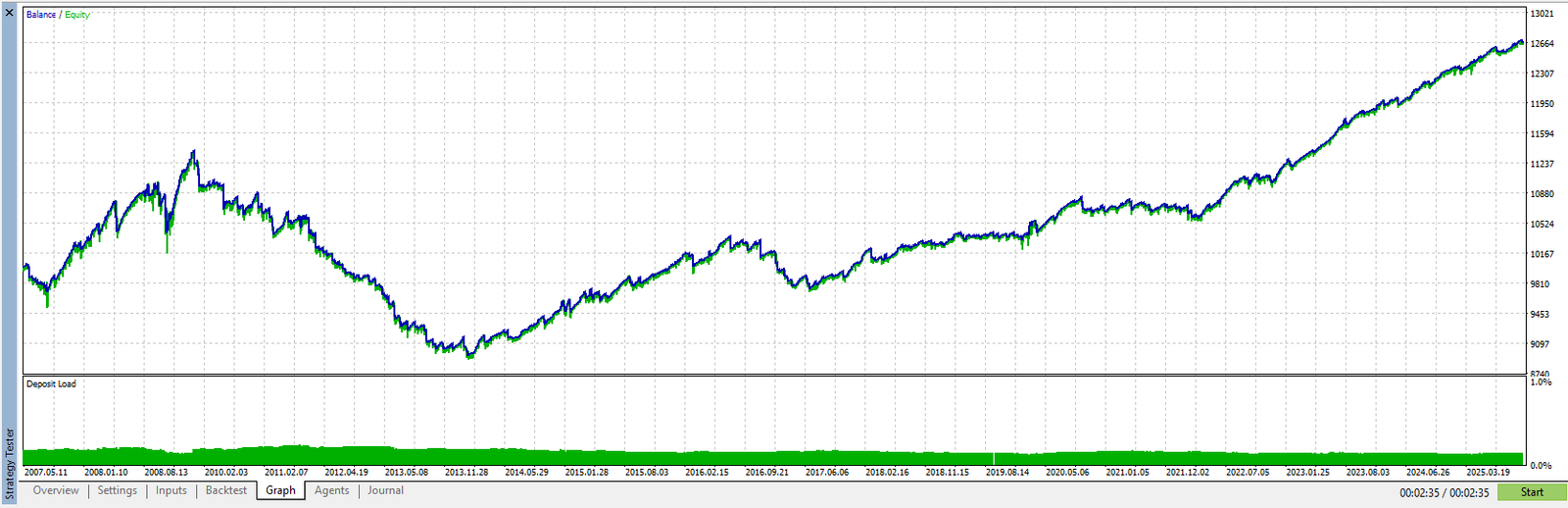1568x508 pixels.
Task: Click the 11950 axis value
Action: [1542, 104]
